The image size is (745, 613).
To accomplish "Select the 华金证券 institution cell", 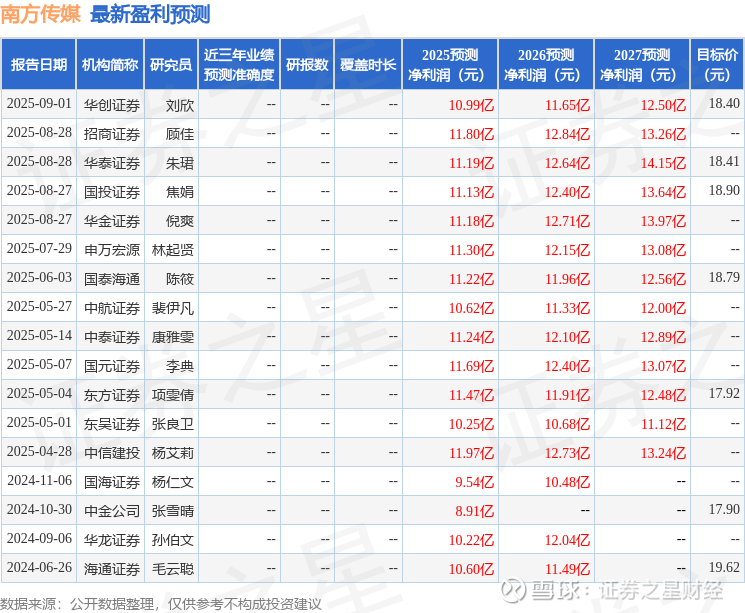I will tap(112, 221).
